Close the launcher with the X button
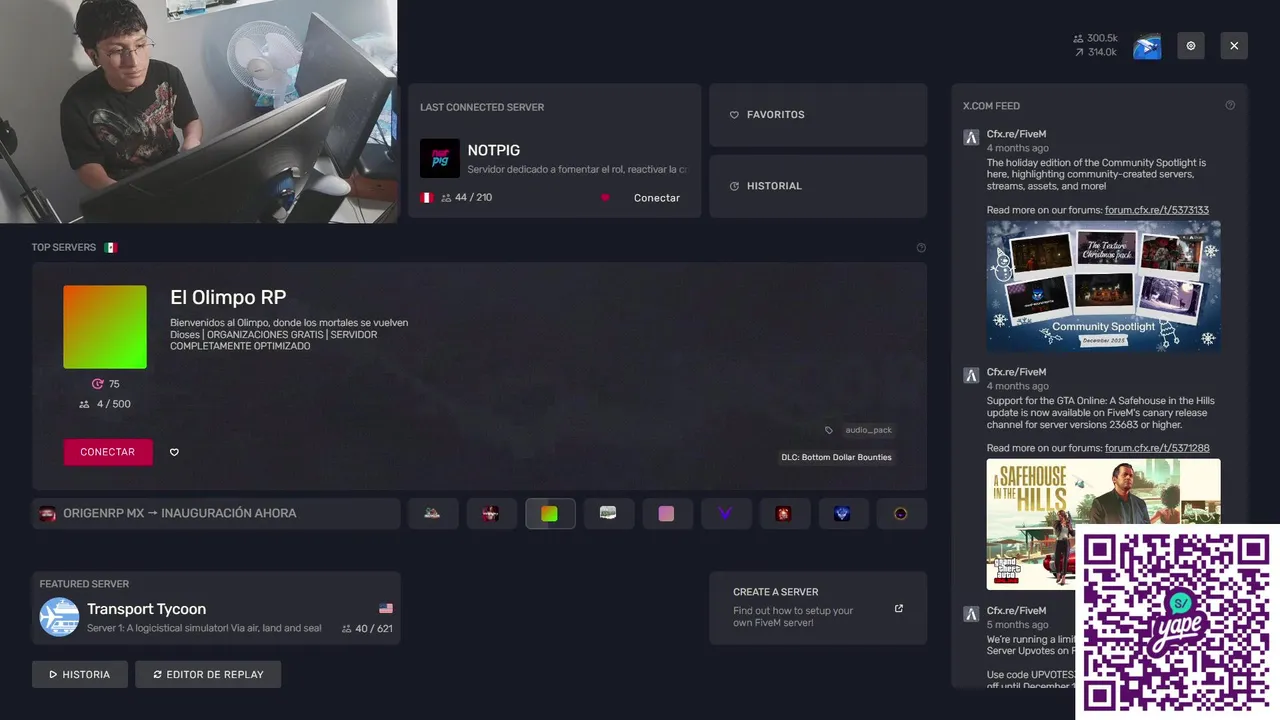Screen dimensions: 1280x720 click(x=1234, y=46)
